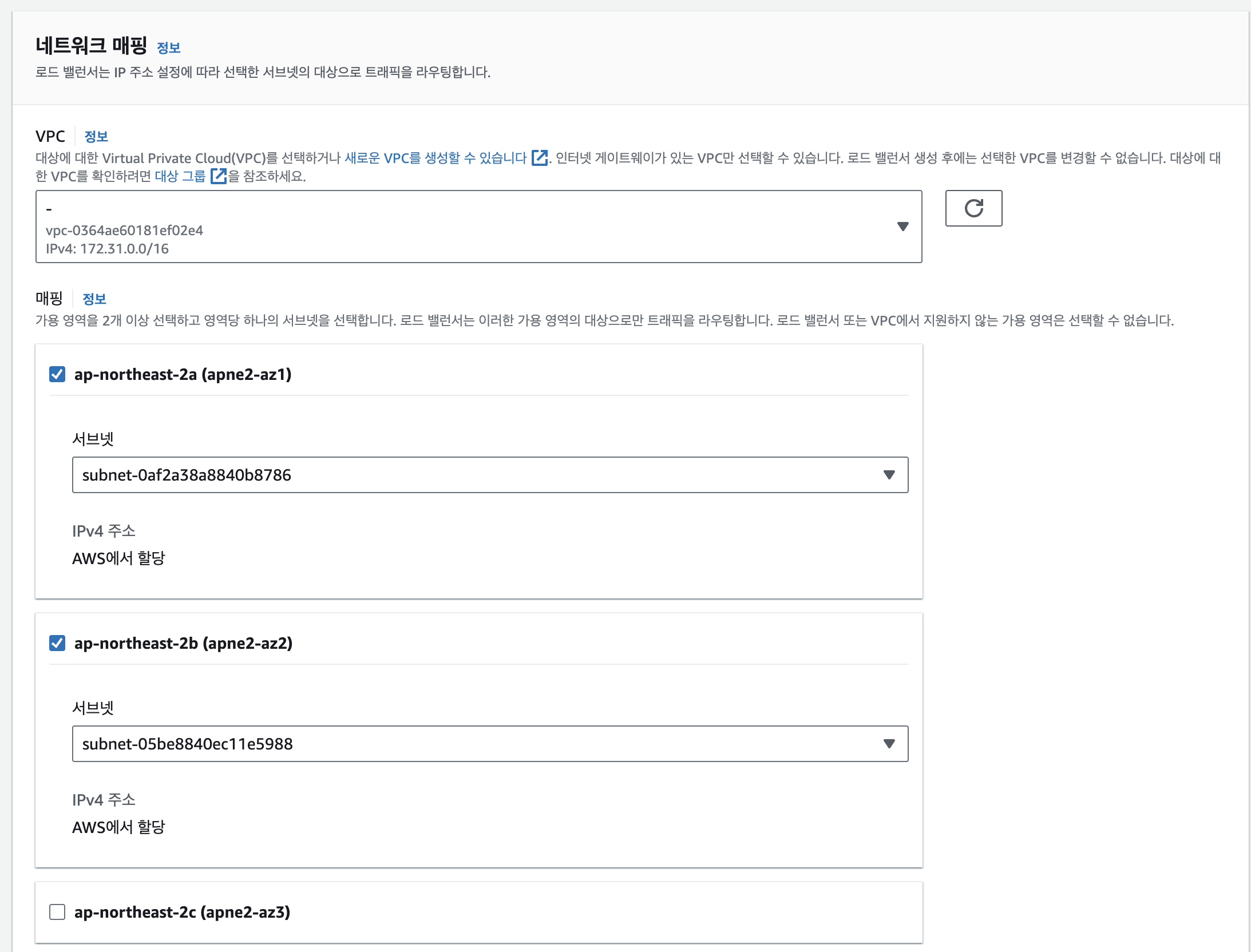Uncheck ap-northeast-2a availability zone
This screenshot has height=952, width=1251.
[x=57, y=374]
